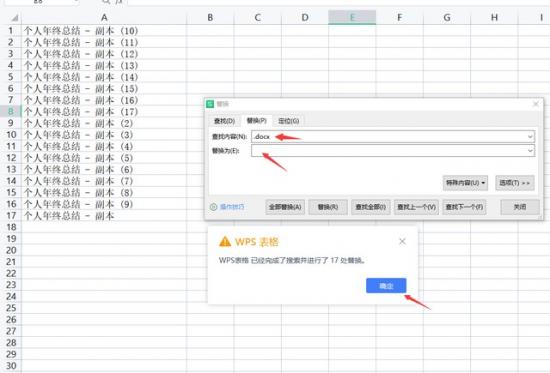The height and width of the screenshot is (373, 550).
Task: Select cell with 个人年终总结 - 副本 (2)
Action: pyautogui.click(x=104, y=123)
